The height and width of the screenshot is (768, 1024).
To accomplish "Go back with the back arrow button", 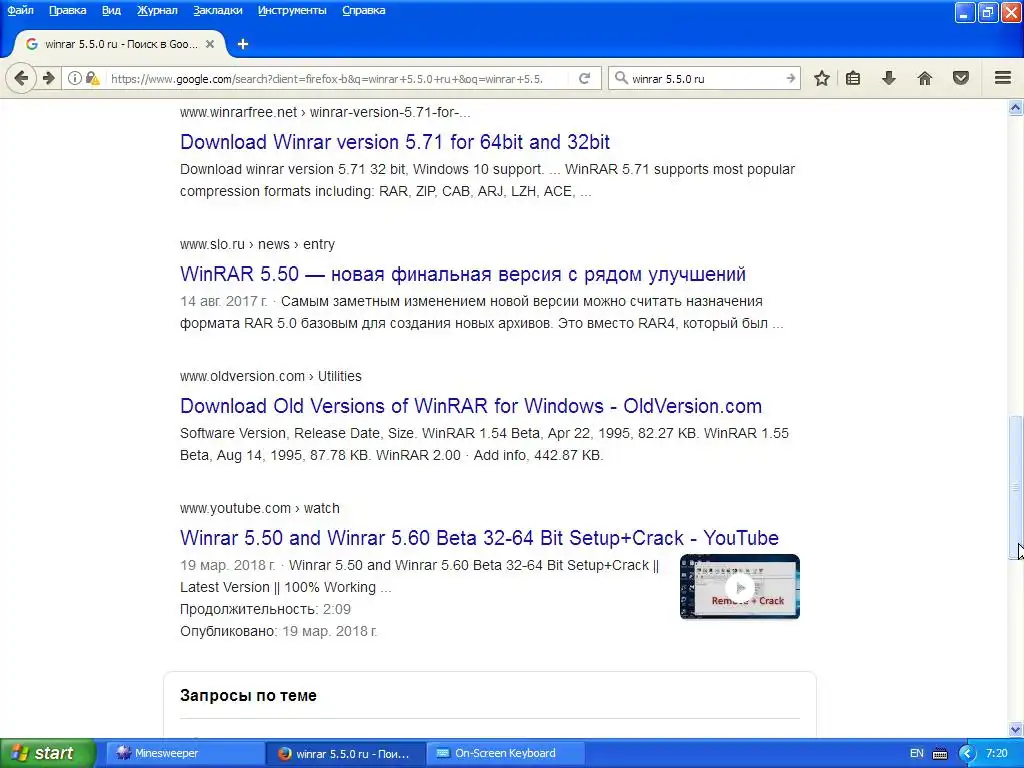I will coord(21,78).
